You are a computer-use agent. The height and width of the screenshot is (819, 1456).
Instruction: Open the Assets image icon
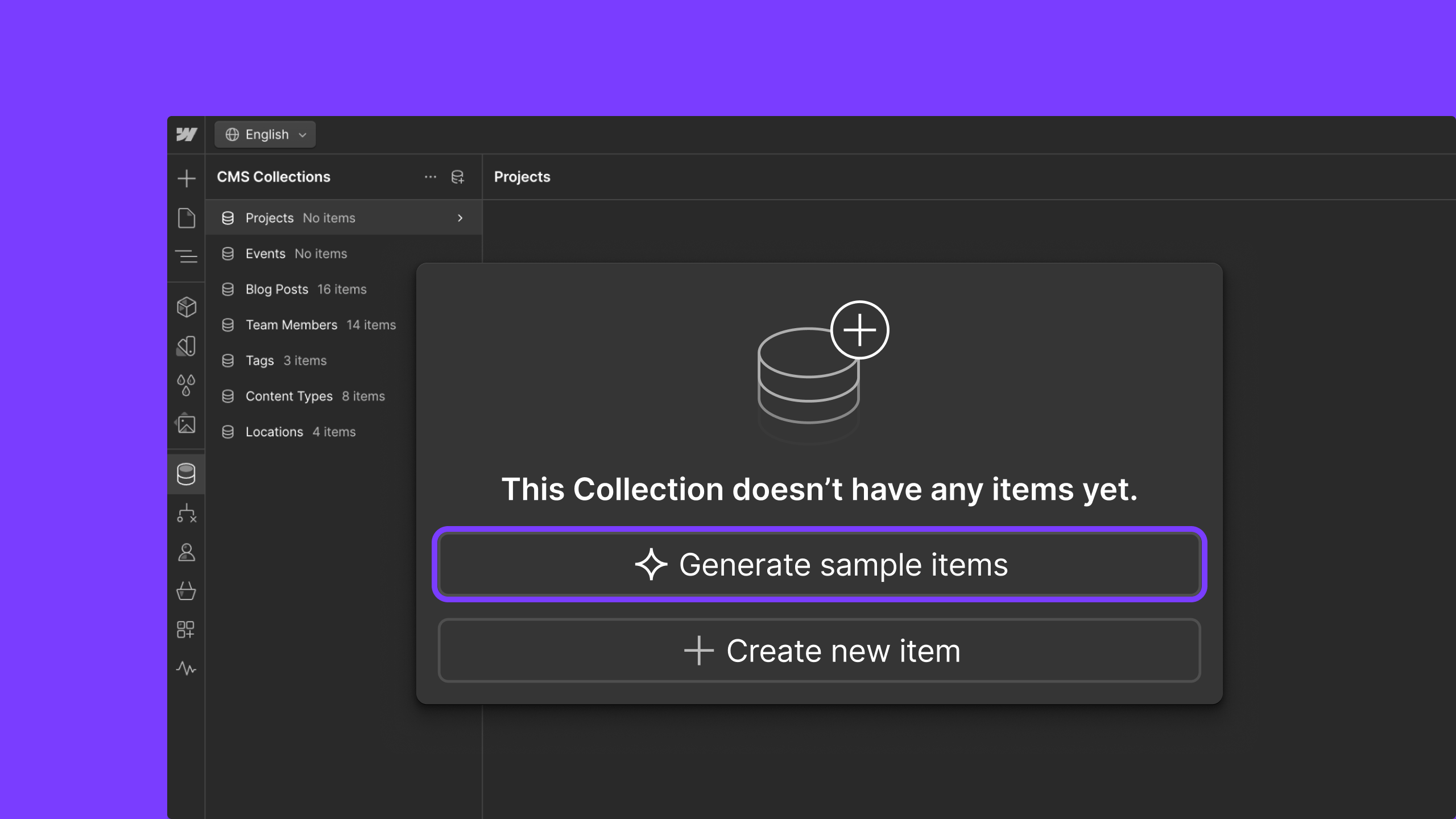pos(186,424)
